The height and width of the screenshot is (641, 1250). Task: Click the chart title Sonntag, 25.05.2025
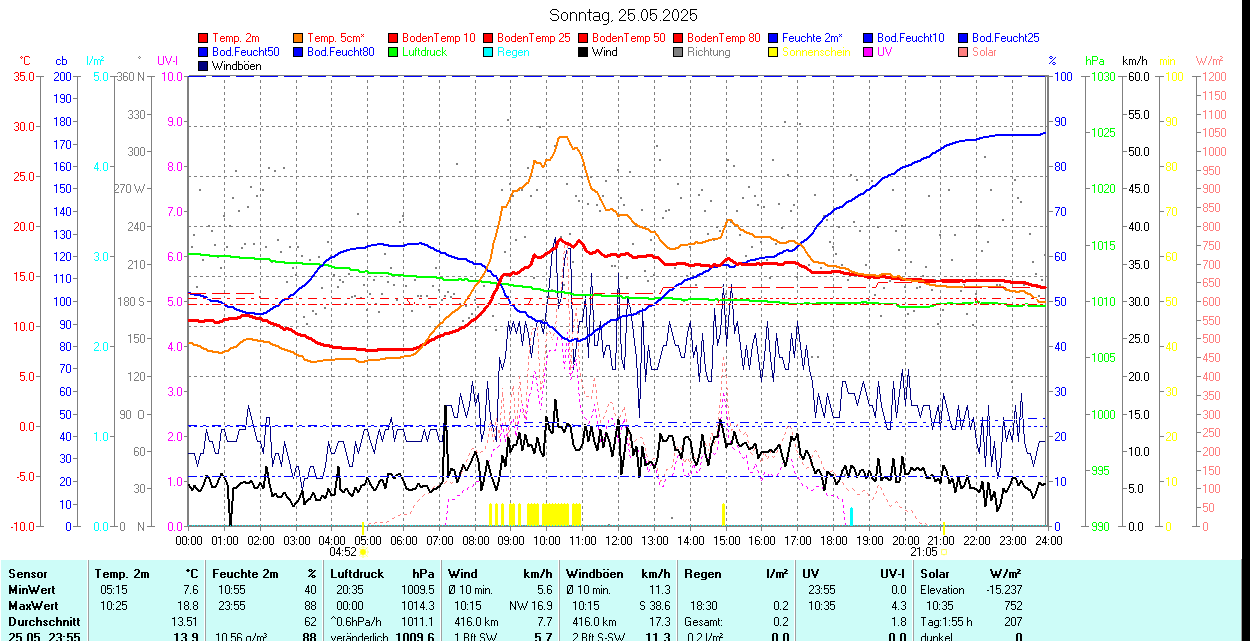624,15
